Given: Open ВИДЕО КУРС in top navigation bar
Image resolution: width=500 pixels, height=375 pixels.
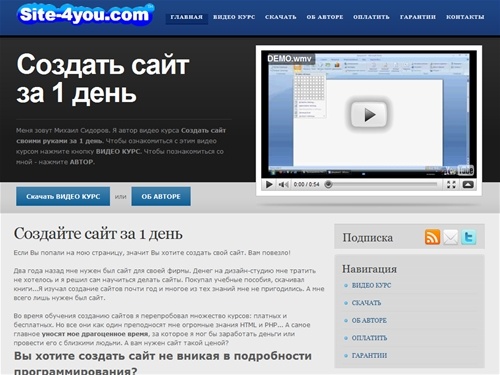Looking at the screenshot, I should pos(234,17).
